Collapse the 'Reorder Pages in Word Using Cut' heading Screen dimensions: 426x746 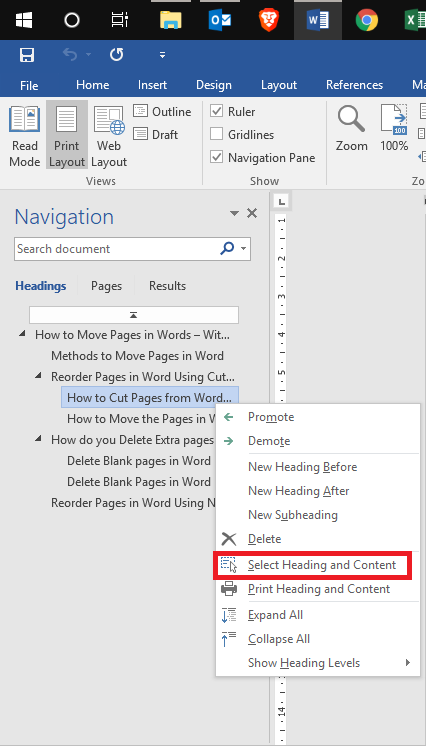38,376
